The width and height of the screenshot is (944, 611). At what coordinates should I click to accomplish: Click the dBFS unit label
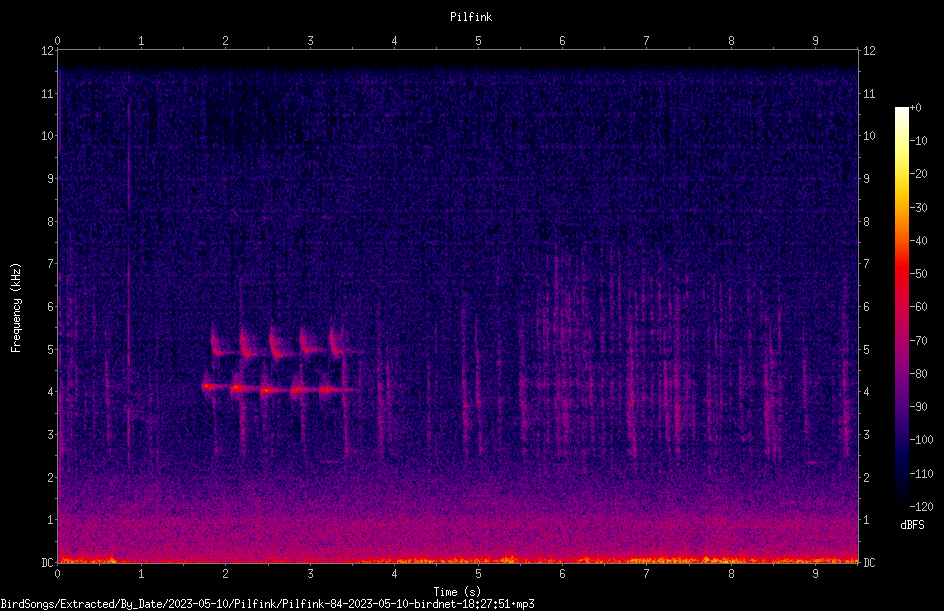pyautogui.click(x=912, y=525)
